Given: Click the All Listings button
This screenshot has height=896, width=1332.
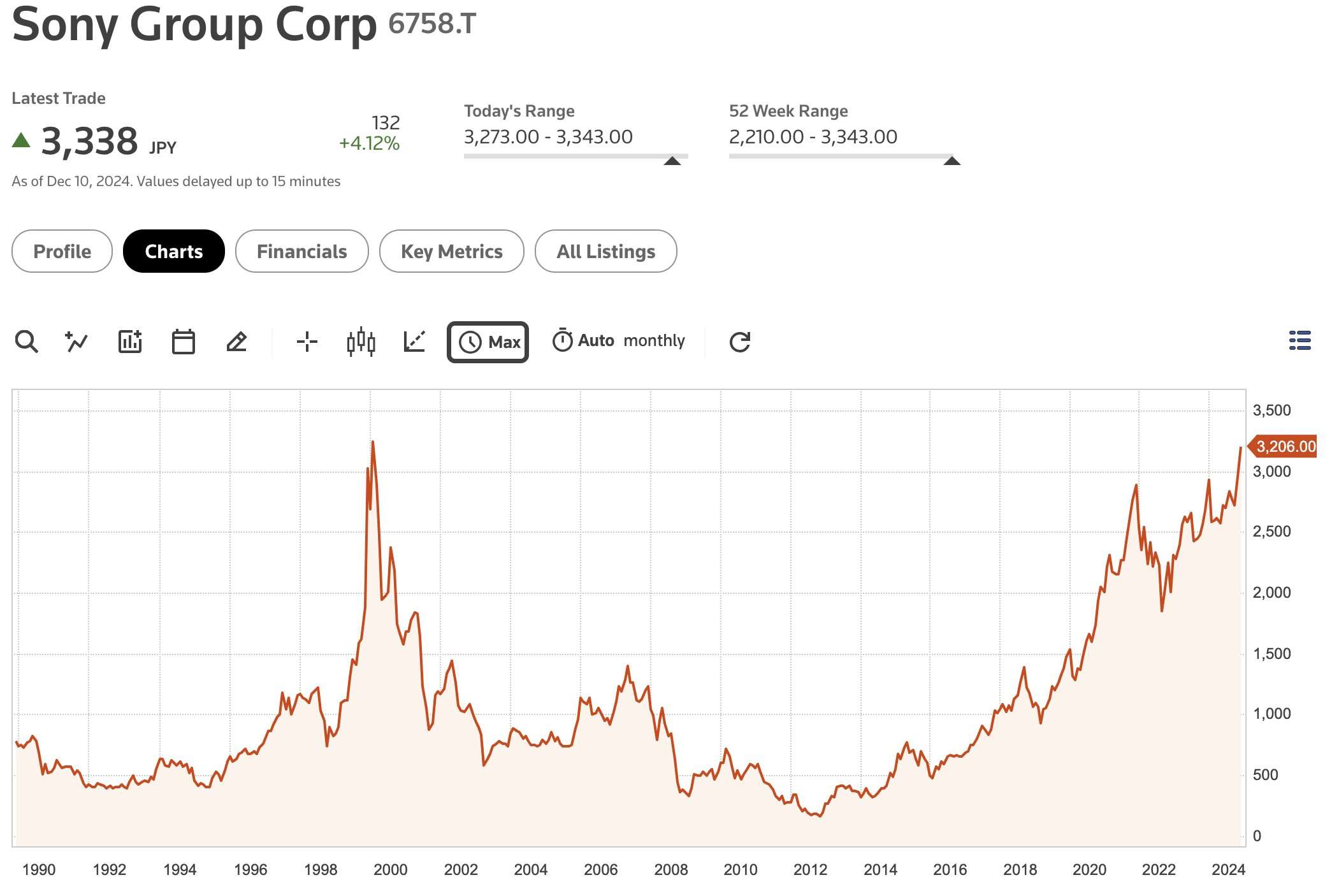Looking at the screenshot, I should (606, 251).
